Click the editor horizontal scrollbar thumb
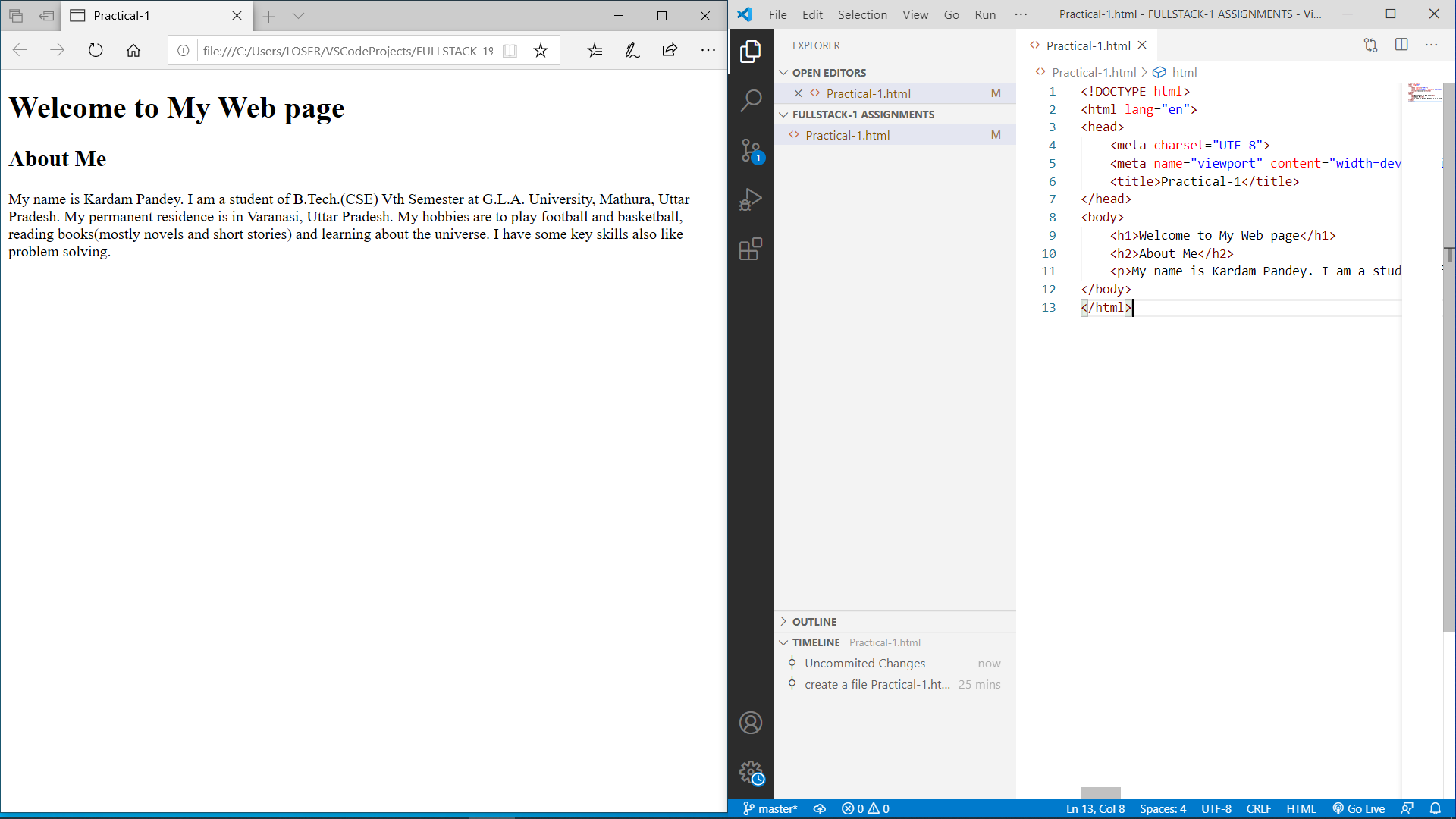Viewport: 1456px width, 819px height. tap(1100, 792)
